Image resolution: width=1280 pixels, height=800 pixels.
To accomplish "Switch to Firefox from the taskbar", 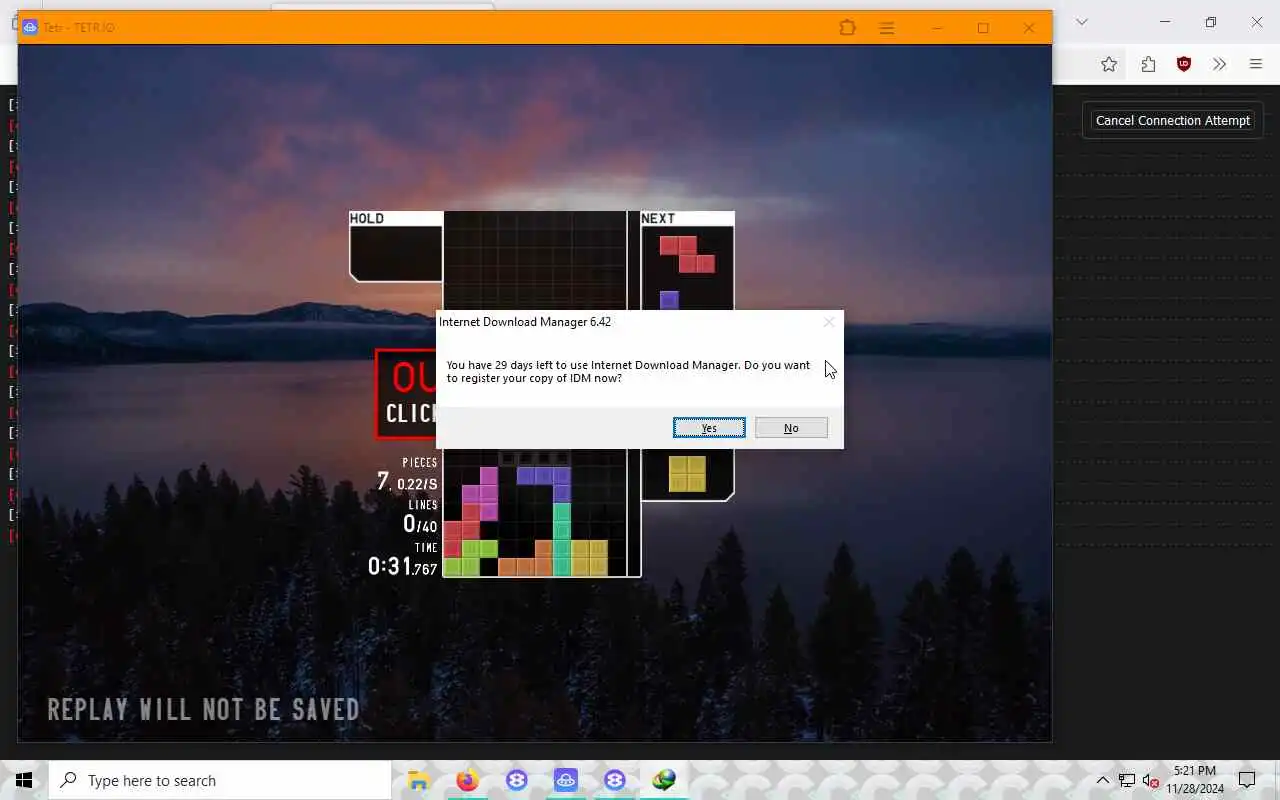I will [x=467, y=780].
